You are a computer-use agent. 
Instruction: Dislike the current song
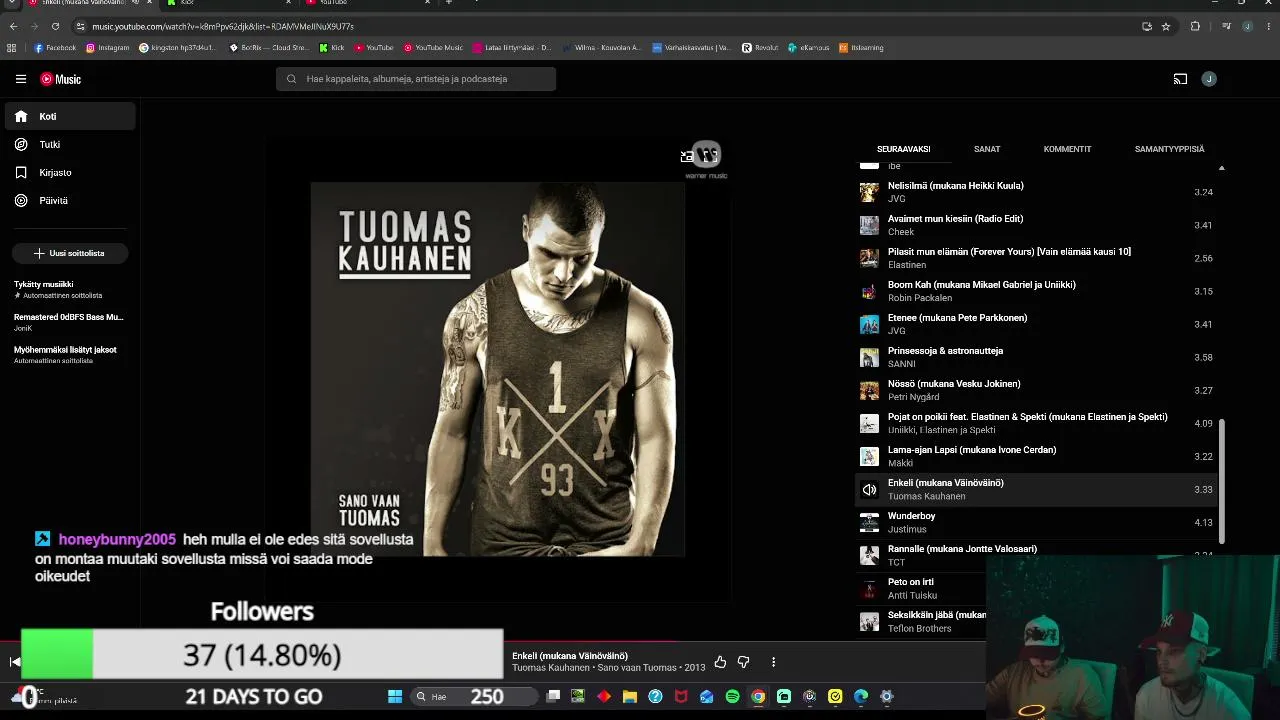[743, 662]
